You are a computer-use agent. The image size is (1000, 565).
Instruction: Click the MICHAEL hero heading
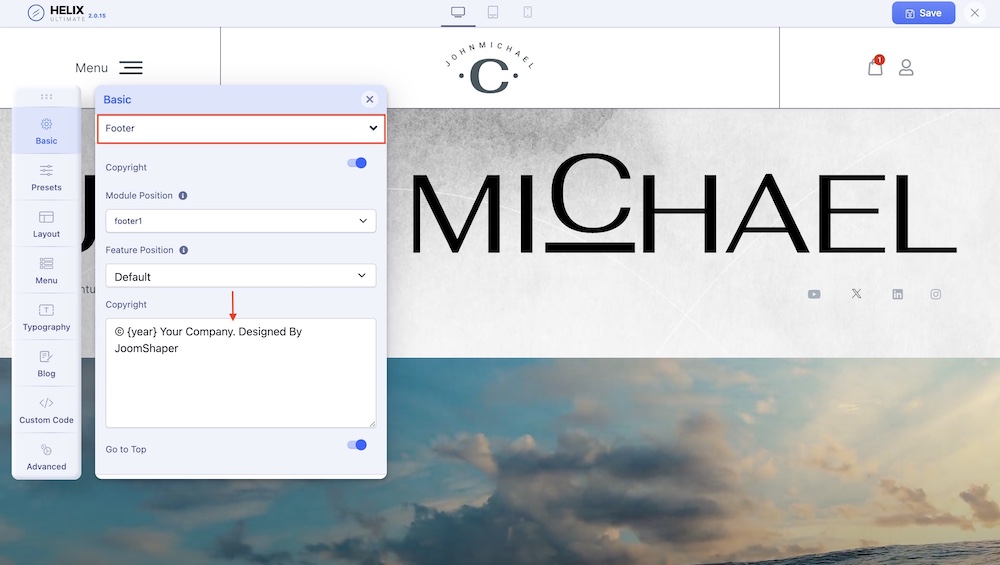coord(684,204)
